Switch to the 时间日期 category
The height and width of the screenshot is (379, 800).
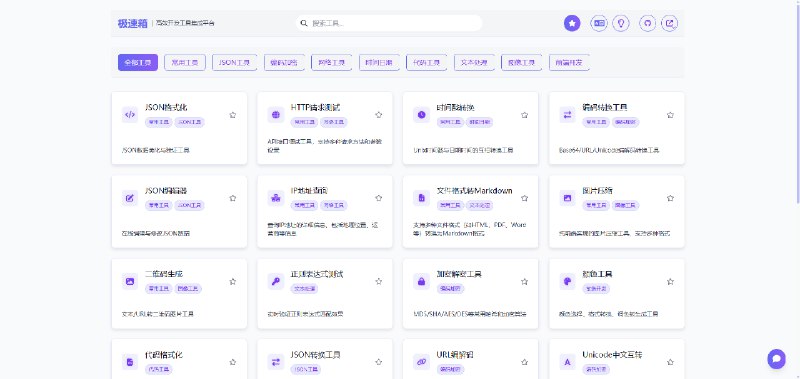[x=379, y=62]
